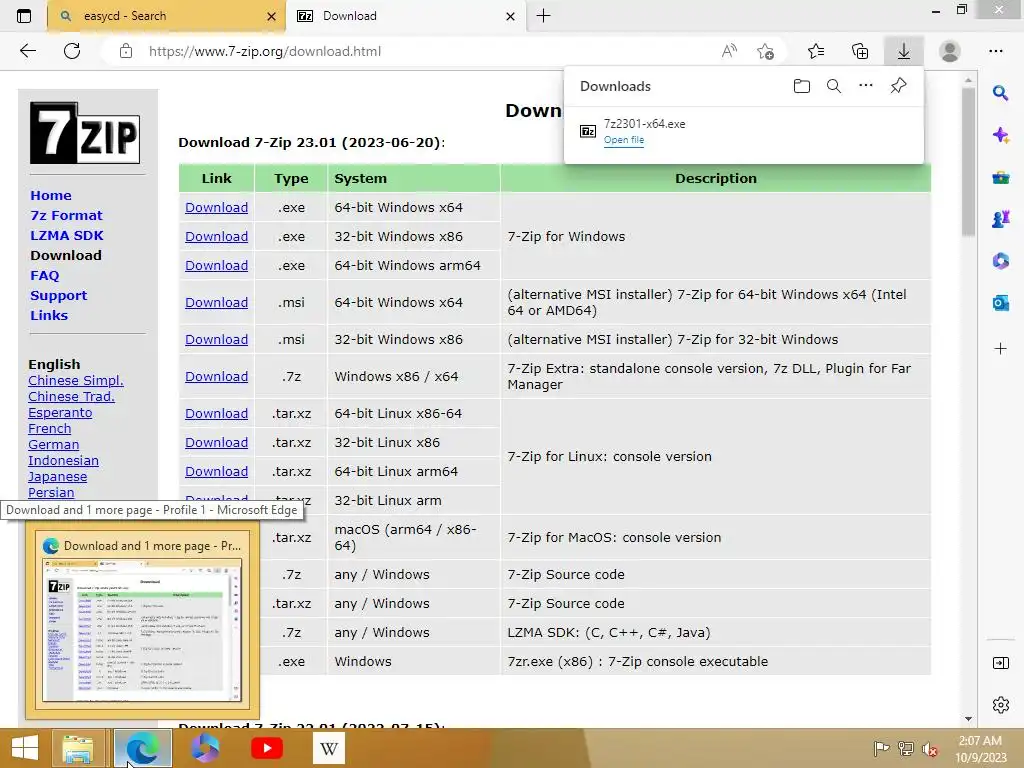This screenshot has height=768, width=1024.
Task: Click the site lock info icon
Action: (x=126, y=51)
